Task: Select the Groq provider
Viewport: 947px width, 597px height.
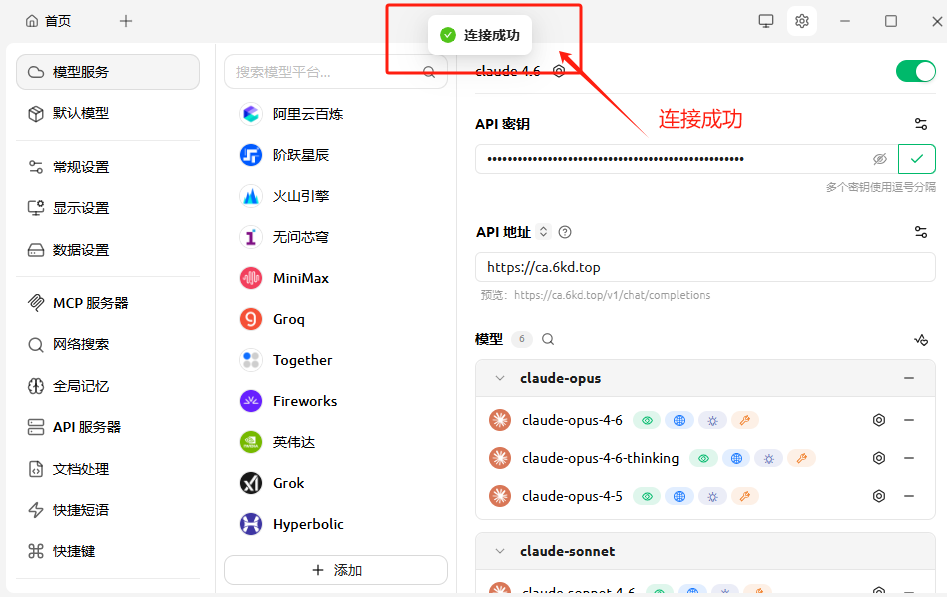Action: 336,319
